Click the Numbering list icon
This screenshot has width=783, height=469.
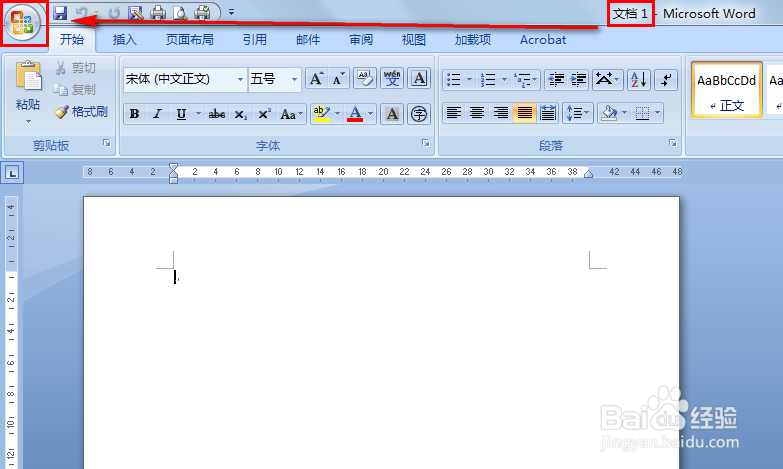point(487,79)
